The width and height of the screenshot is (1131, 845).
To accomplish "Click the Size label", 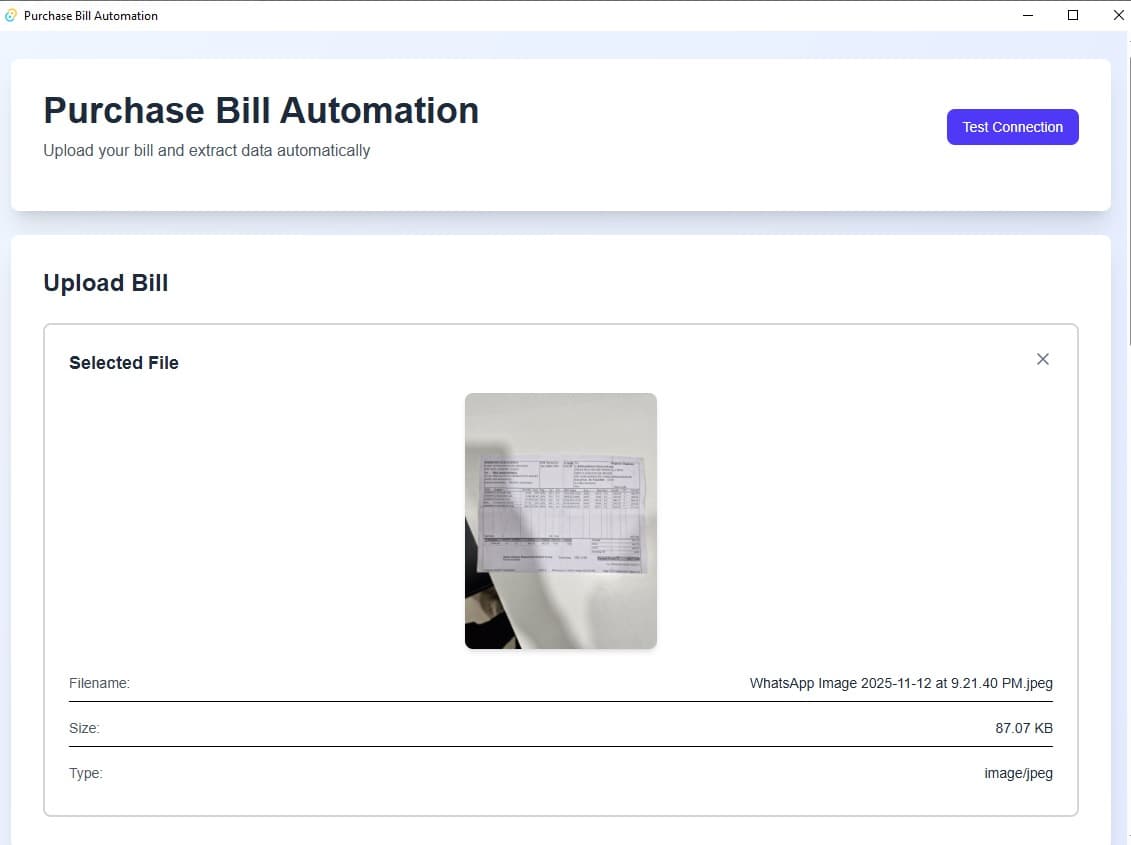I will [84, 729].
